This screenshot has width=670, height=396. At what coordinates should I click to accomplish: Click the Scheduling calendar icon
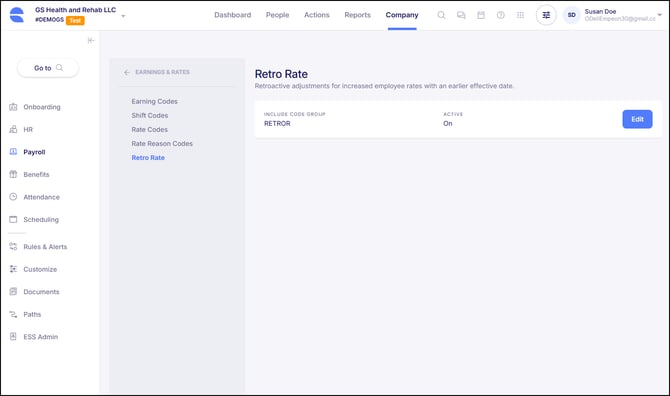13,219
